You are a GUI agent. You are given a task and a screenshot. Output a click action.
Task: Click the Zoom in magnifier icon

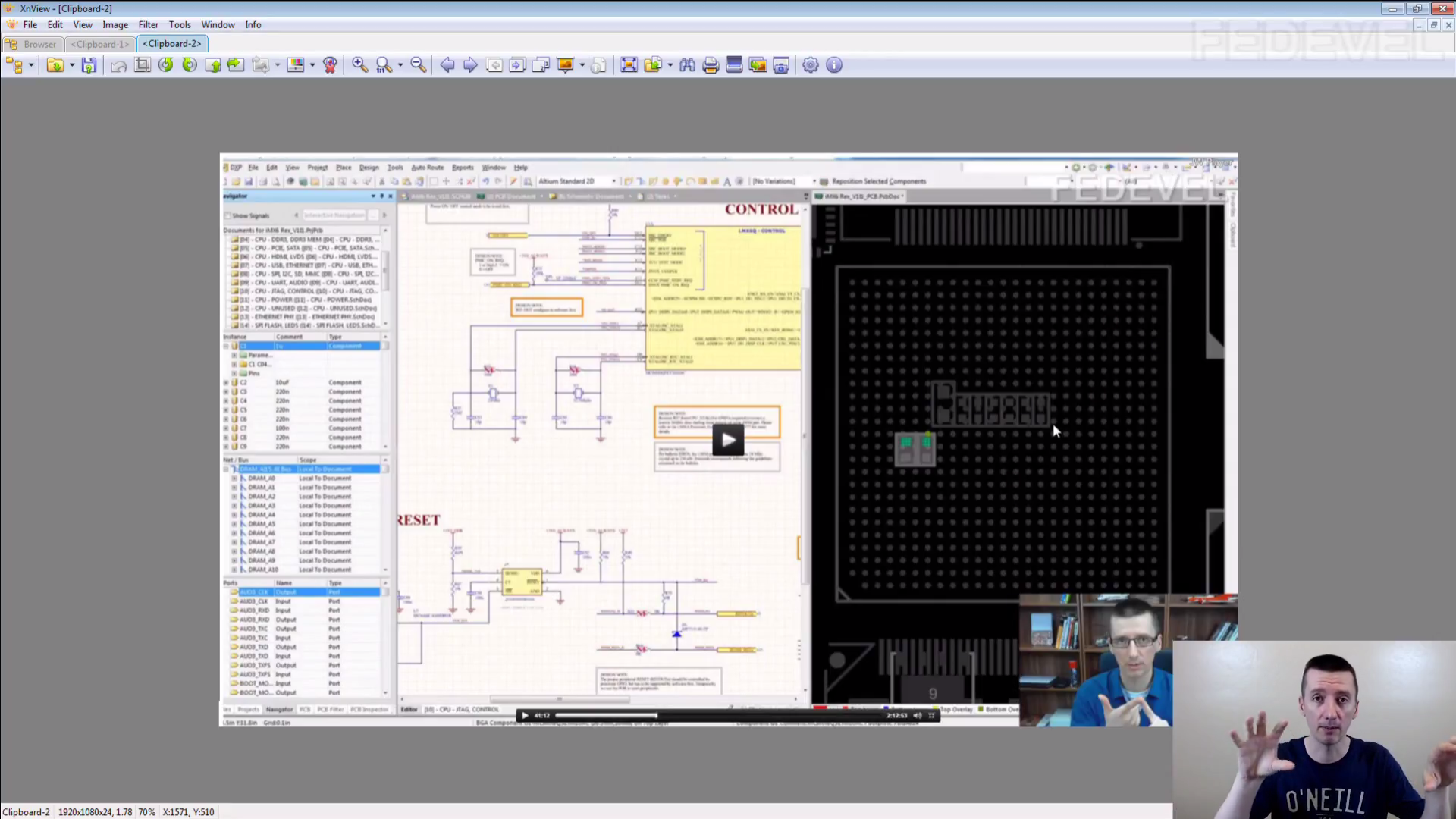coord(359,65)
